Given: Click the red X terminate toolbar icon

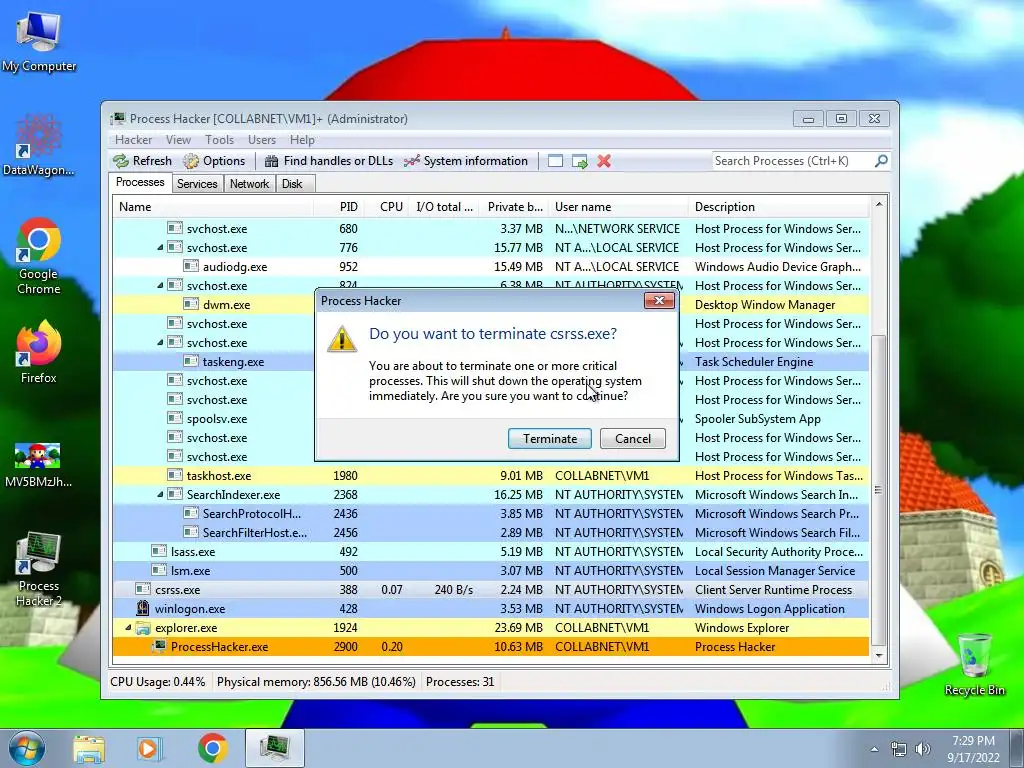Looking at the screenshot, I should point(604,161).
